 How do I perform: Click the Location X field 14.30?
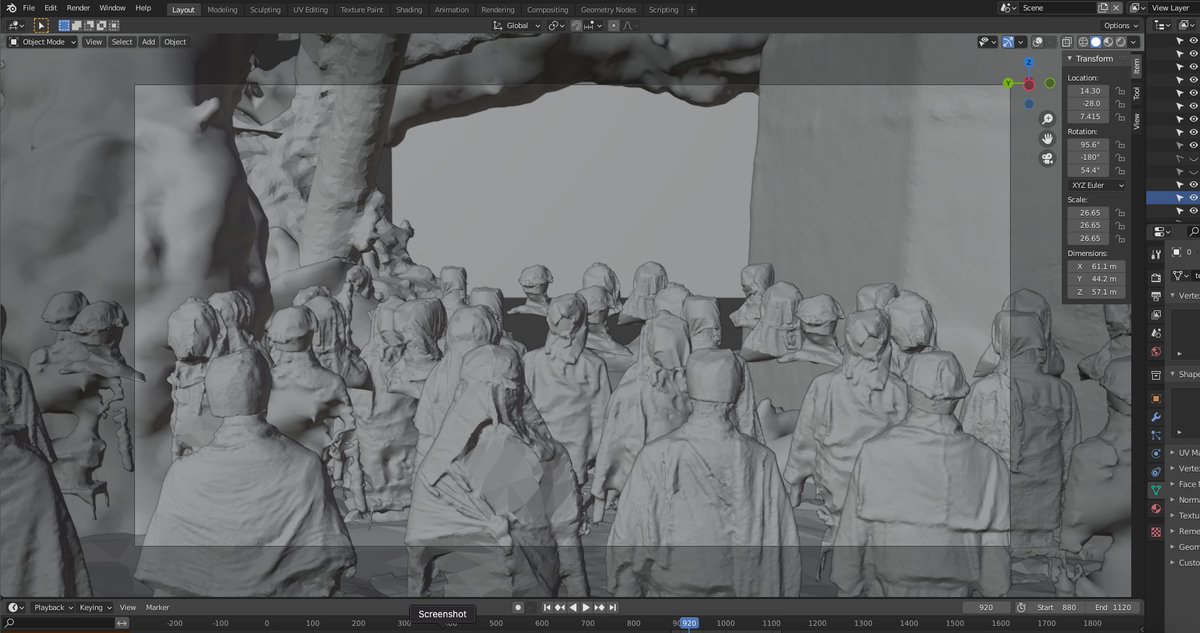point(1090,91)
